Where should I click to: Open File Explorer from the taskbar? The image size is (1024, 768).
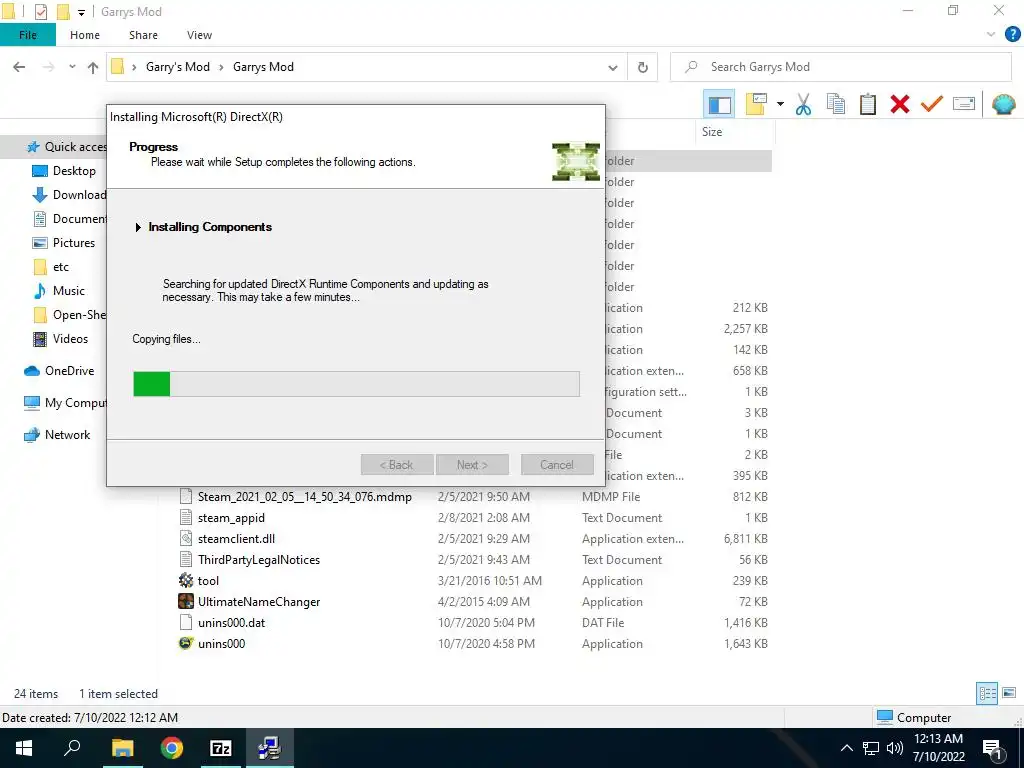[x=122, y=748]
